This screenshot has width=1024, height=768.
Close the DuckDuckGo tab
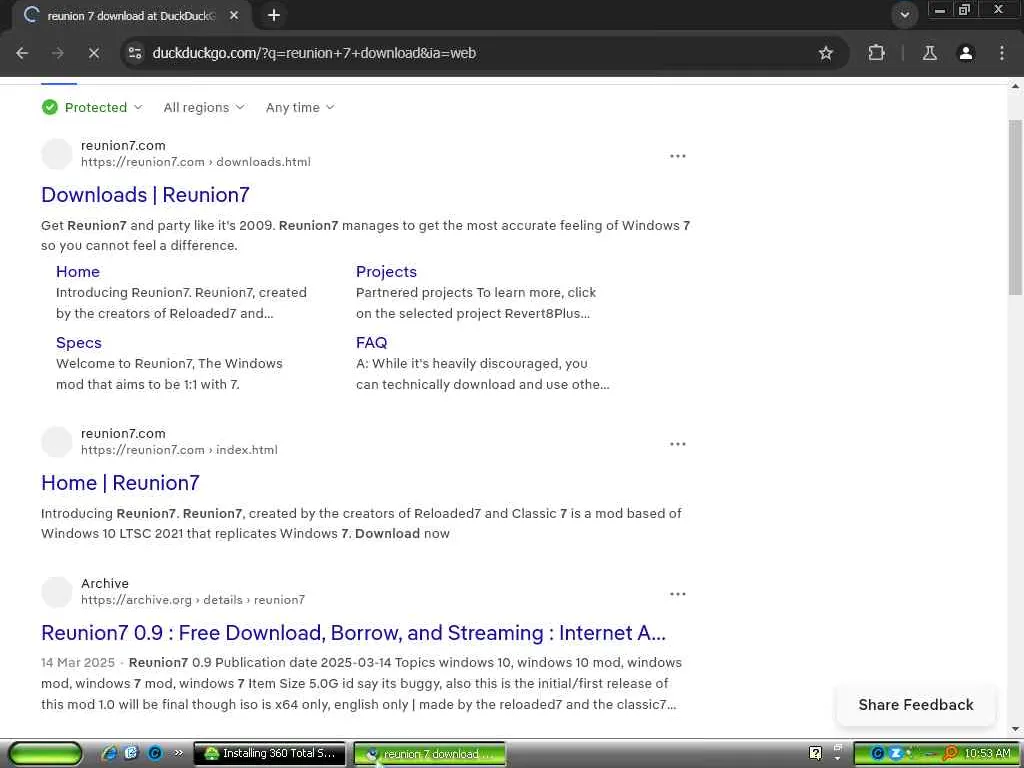click(x=234, y=15)
